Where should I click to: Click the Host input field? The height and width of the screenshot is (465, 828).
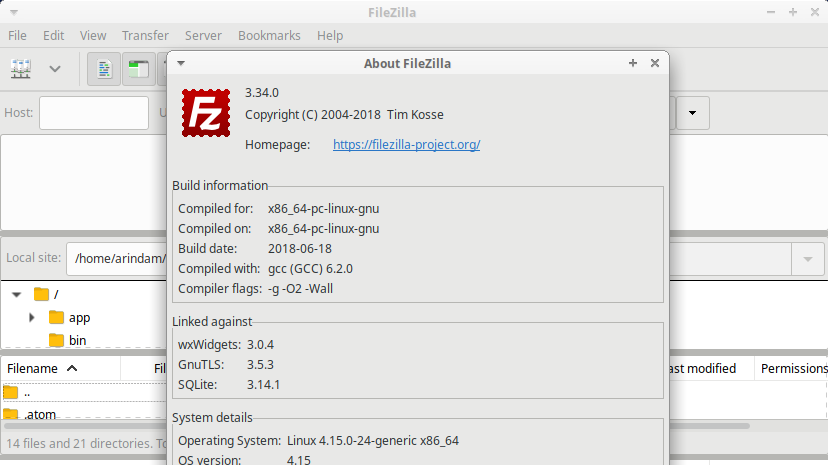pyautogui.click(x=94, y=113)
